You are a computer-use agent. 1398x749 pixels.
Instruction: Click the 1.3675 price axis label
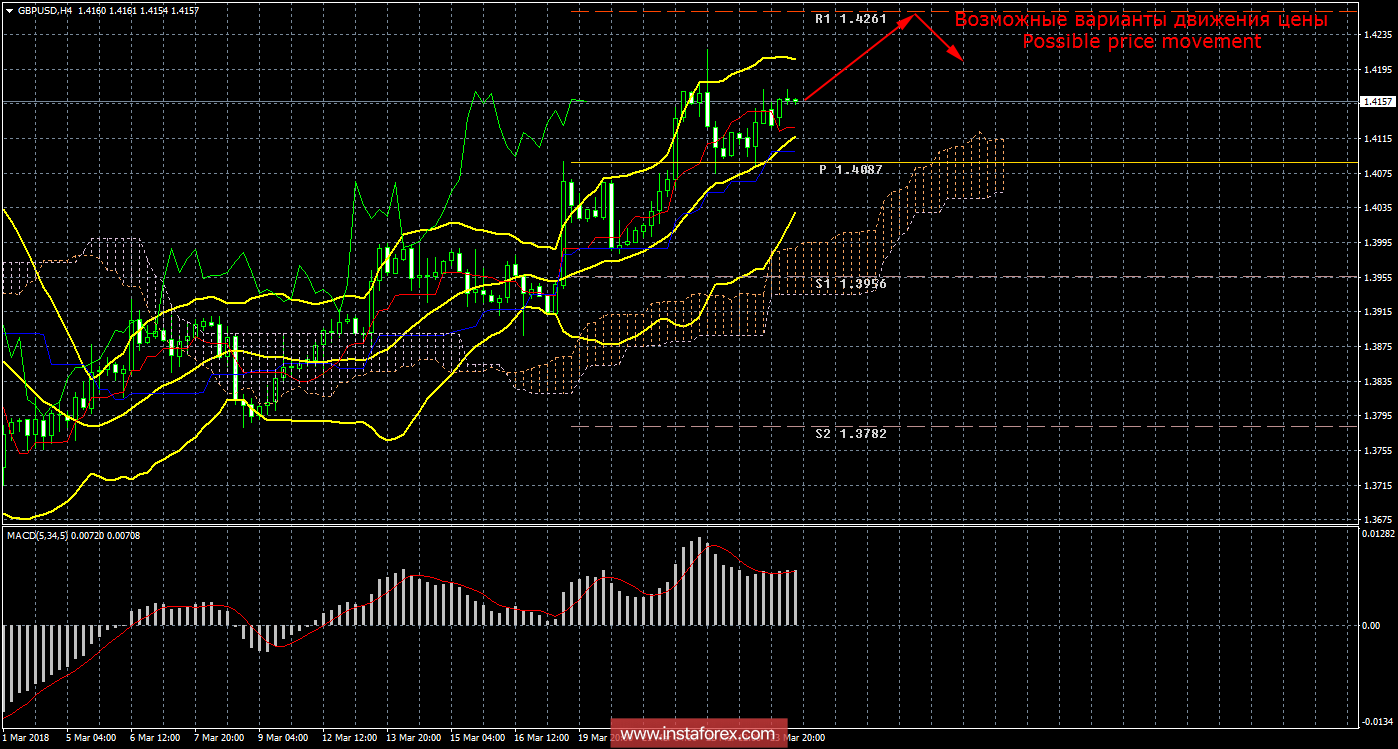tap(1377, 520)
